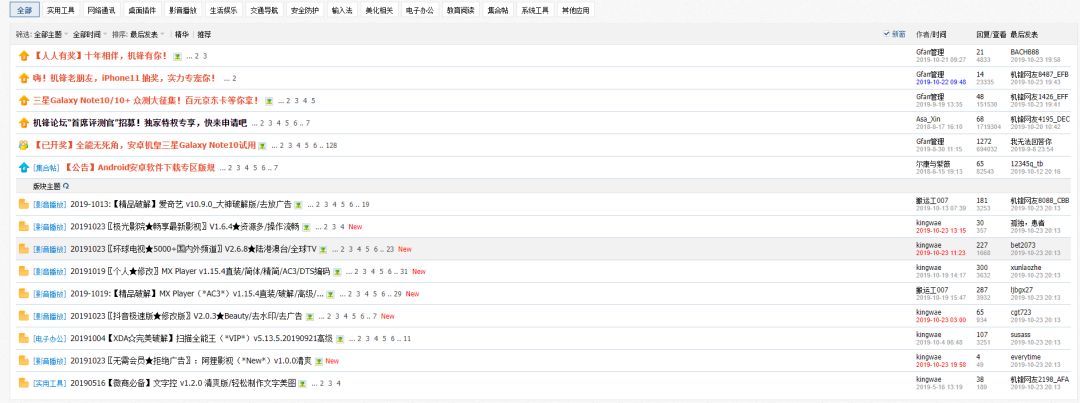Open the iPhone11 抽奖 thread

pos(125,79)
